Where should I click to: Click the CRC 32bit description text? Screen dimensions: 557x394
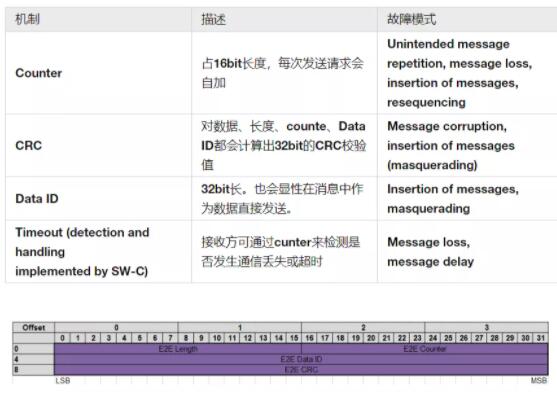coord(283,145)
